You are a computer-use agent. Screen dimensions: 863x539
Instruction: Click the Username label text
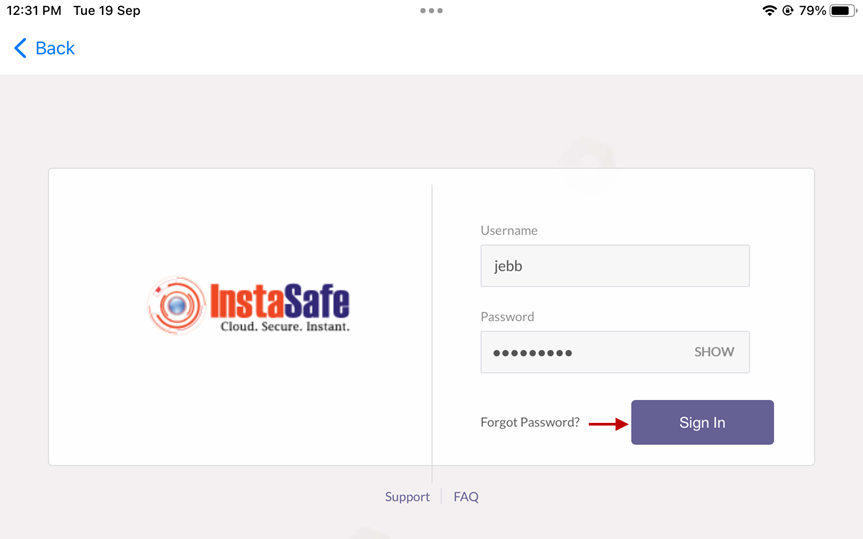click(x=509, y=230)
